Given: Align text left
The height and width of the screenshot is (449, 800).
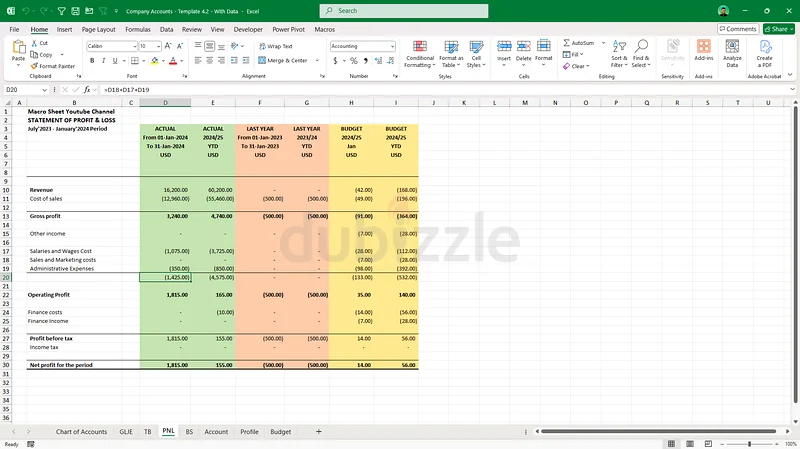Looking at the screenshot, I should pyautogui.click(x=198, y=60).
